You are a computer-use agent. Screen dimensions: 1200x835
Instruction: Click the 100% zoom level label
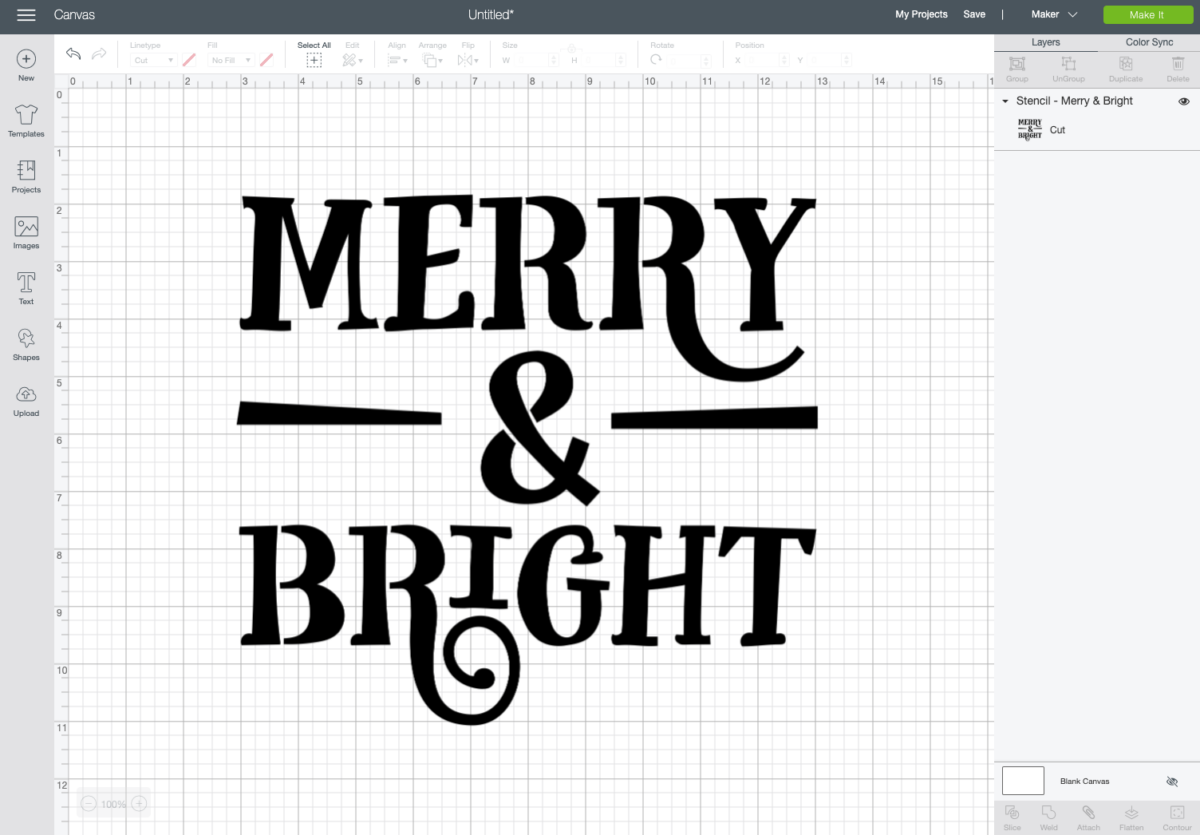(113, 804)
